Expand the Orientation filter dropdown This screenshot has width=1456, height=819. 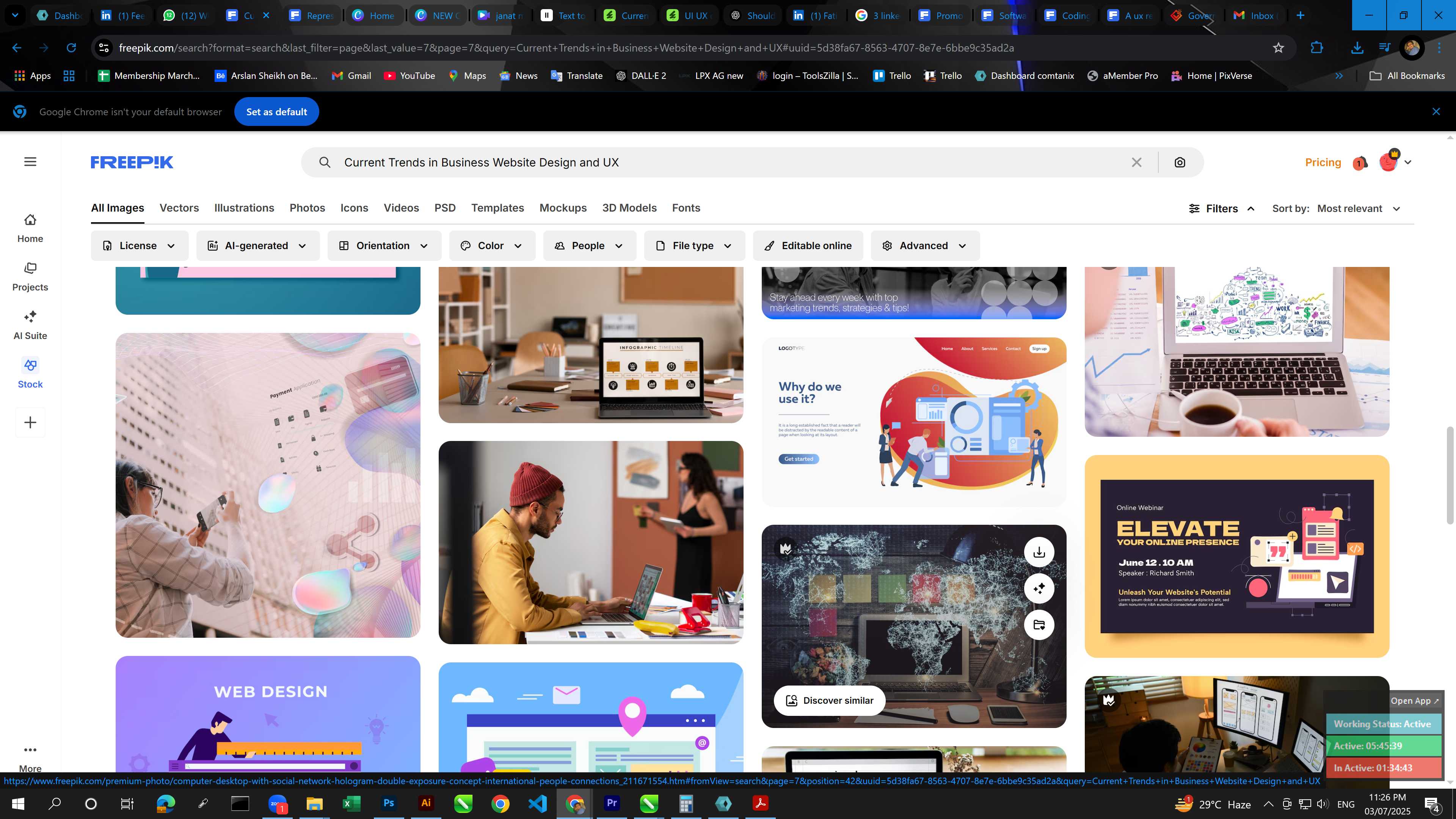point(384,246)
